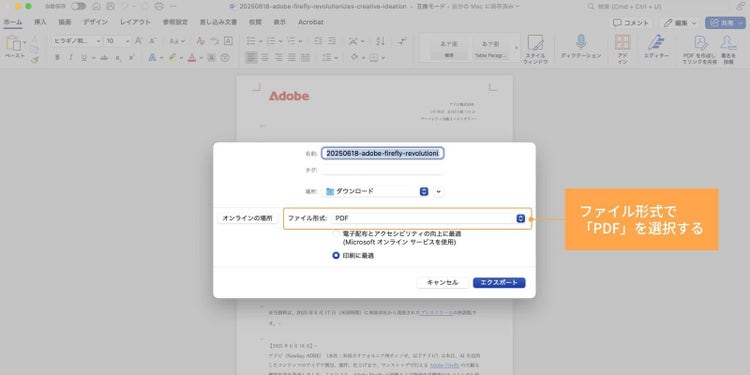Click the sort A-Z icon
This screenshot has width=750, height=375.
coord(380,41)
